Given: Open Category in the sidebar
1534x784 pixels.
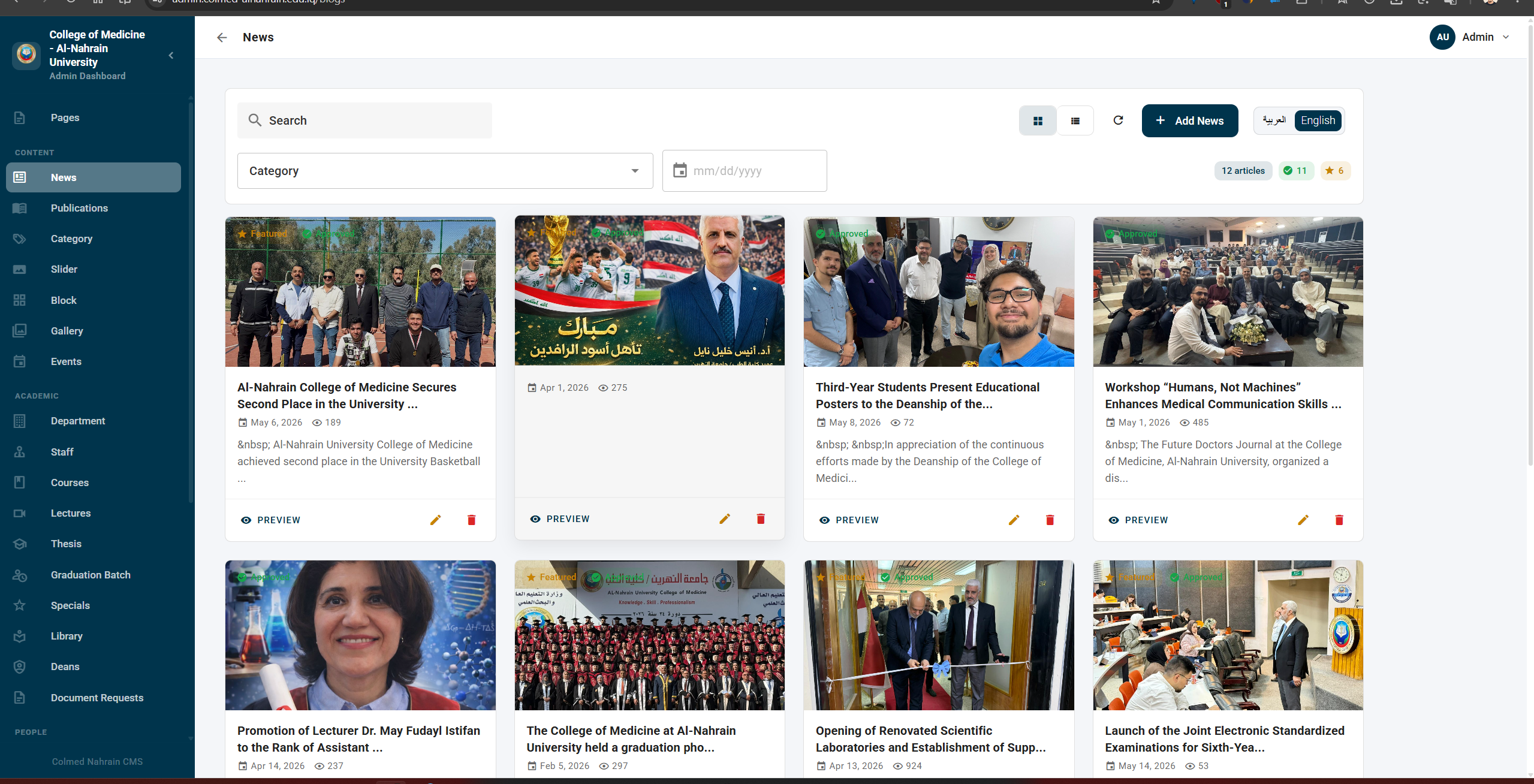Looking at the screenshot, I should point(94,239).
